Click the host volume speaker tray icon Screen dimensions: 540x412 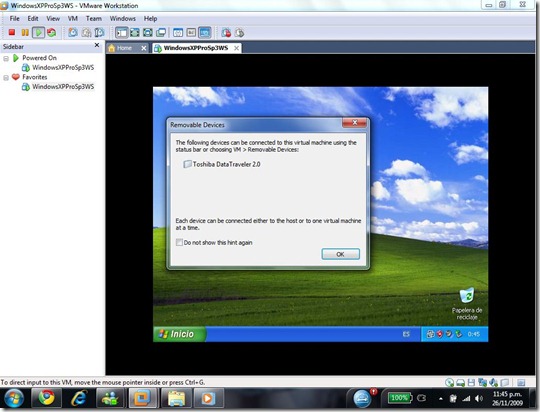point(479,399)
